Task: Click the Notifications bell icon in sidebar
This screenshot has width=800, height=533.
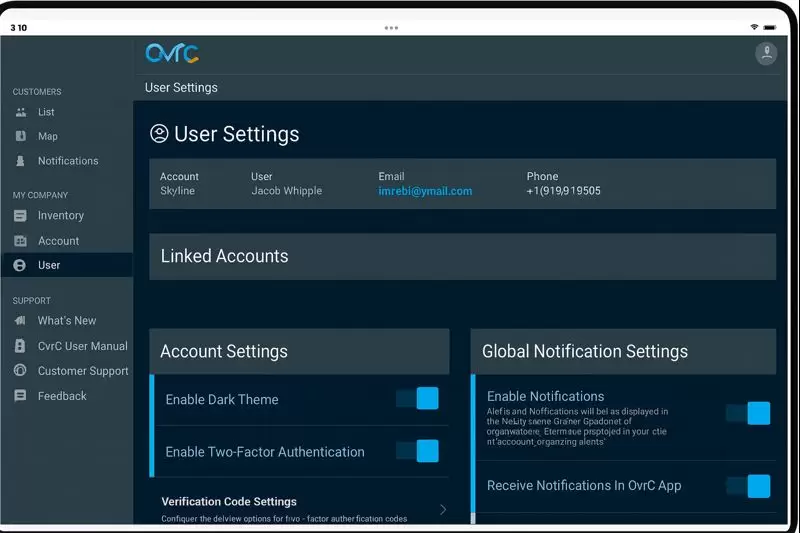Action: tap(21, 161)
